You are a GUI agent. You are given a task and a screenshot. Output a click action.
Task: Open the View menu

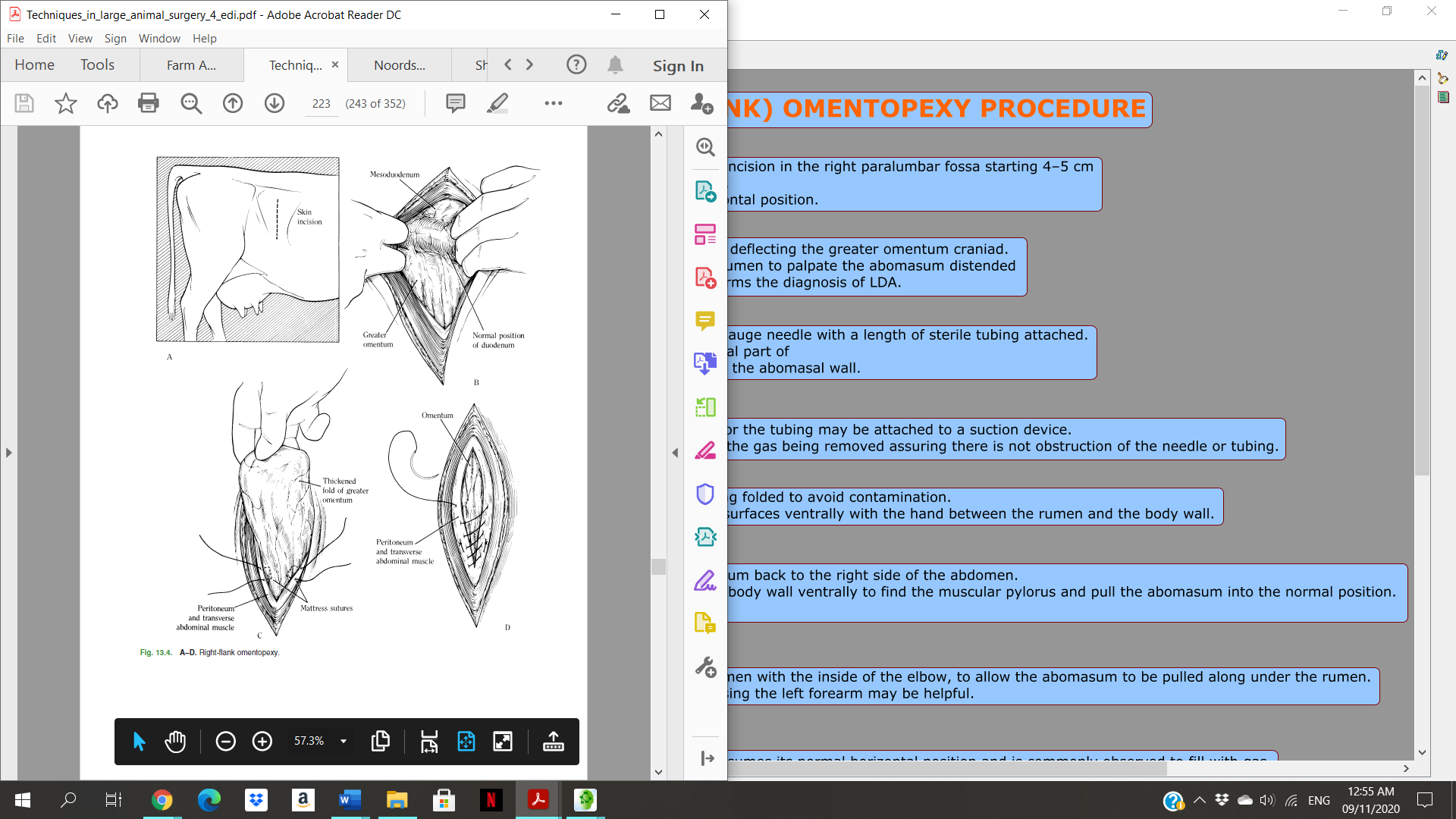[80, 38]
